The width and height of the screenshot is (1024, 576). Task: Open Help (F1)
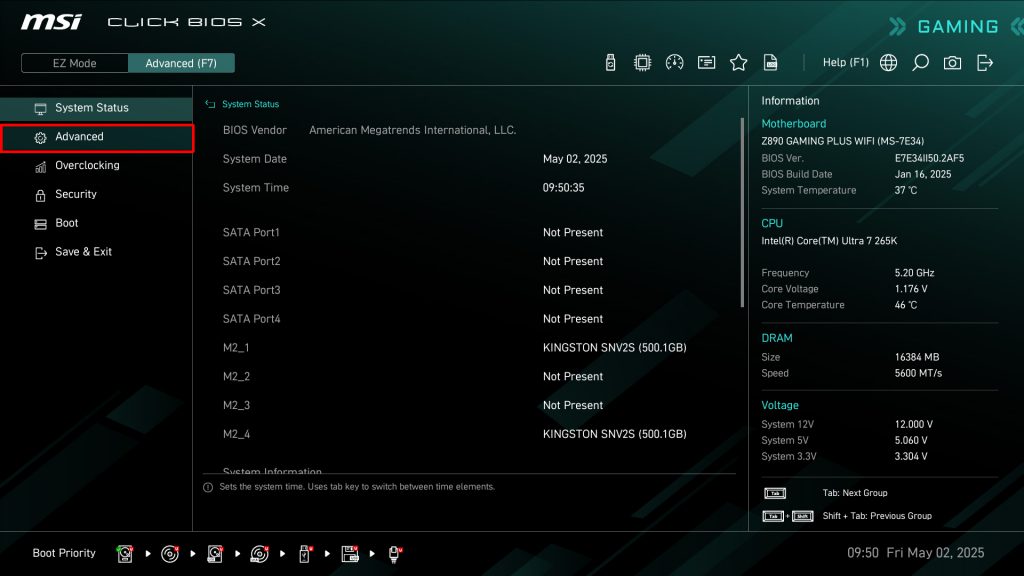(x=846, y=63)
